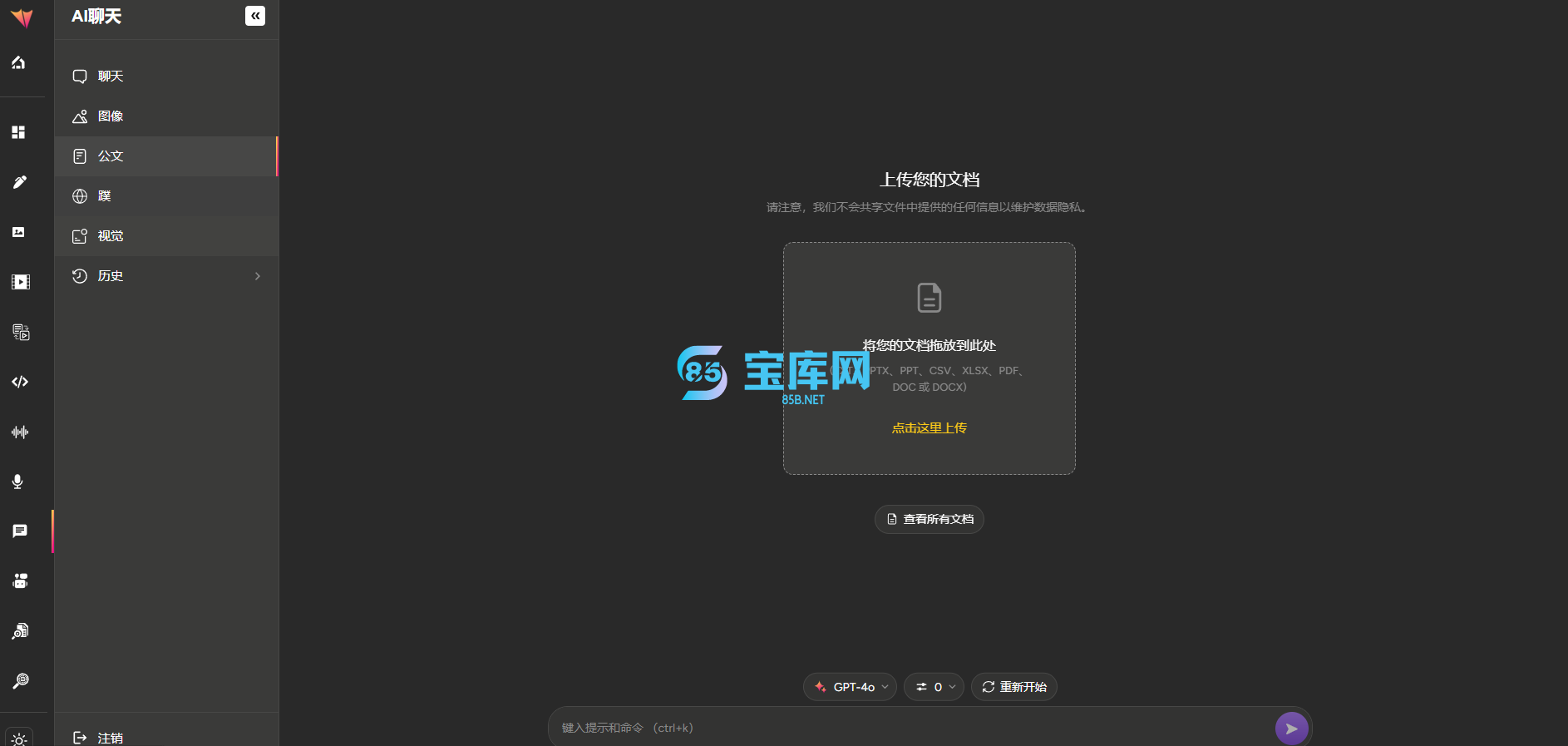The height and width of the screenshot is (746, 1568).
Task: Open the video film icon
Action: point(20,282)
